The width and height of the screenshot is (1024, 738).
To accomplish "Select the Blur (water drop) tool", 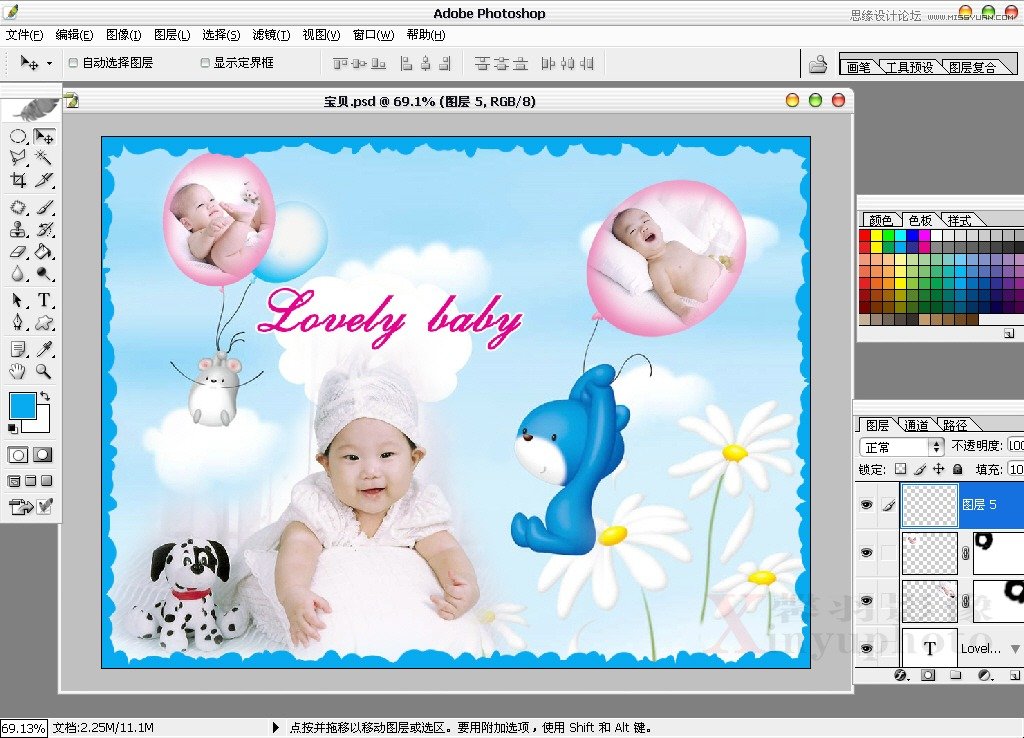I will click(18, 274).
